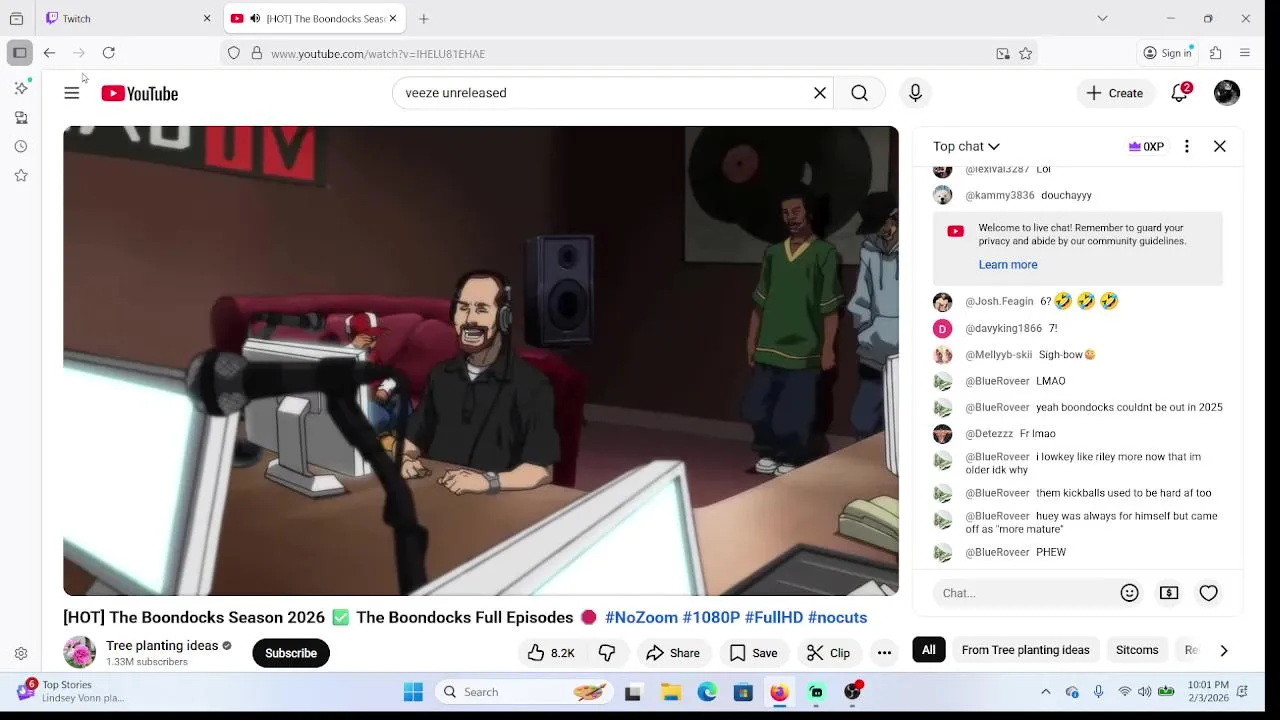The width and height of the screenshot is (1280, 720).
Task: Create a Clip of the video
Action: click(829, 653)
